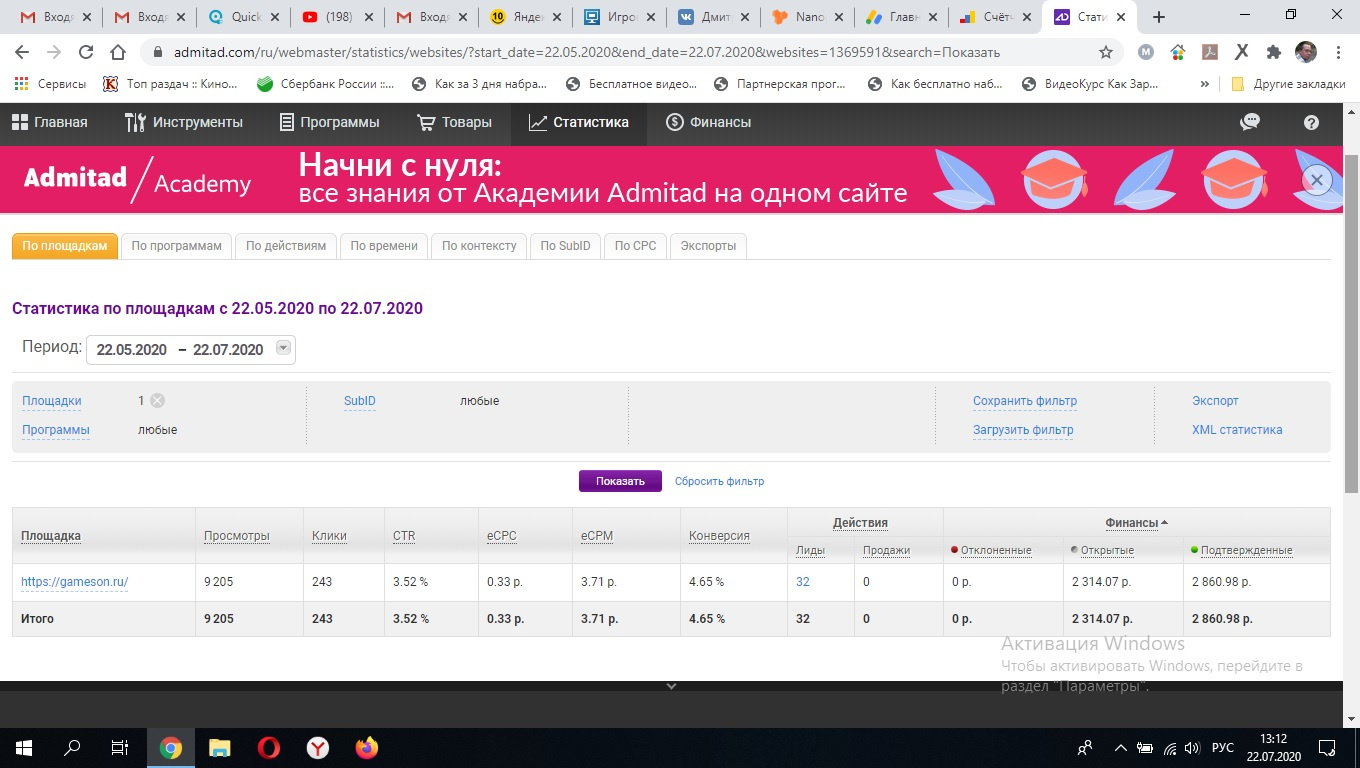
Task: Open the Инструменты menu
Action: coord(184,122)
